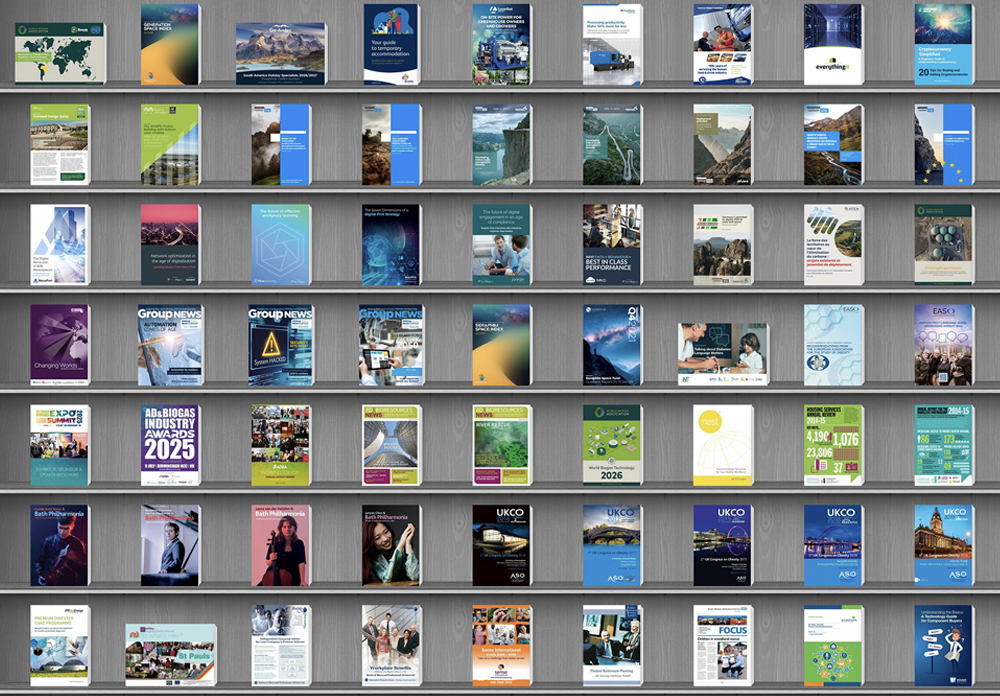
Task: Open Group News 'Automation Comes of Age' issue
Action: click(x=170, y=345)
